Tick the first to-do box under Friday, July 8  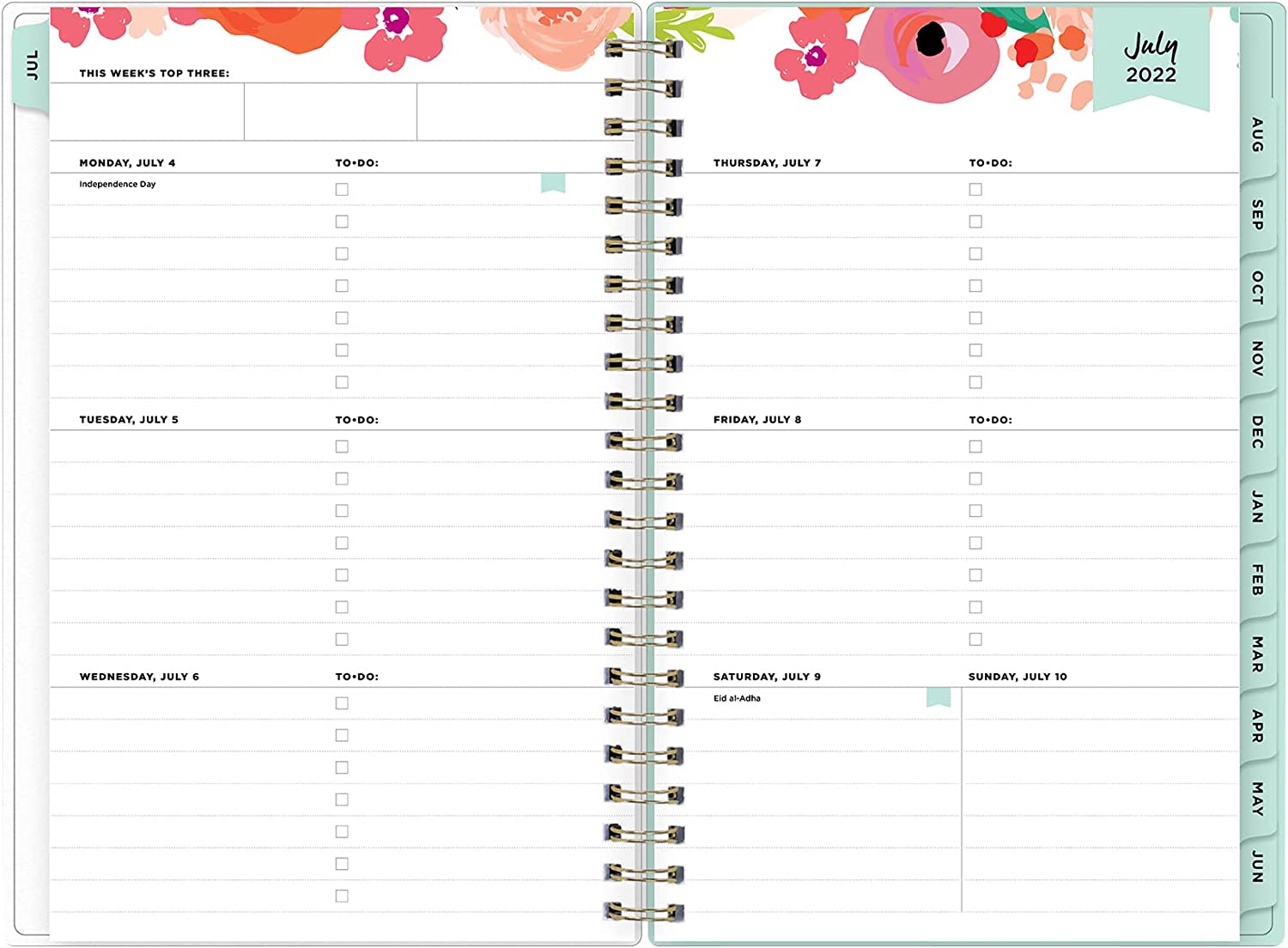[975, 447]
